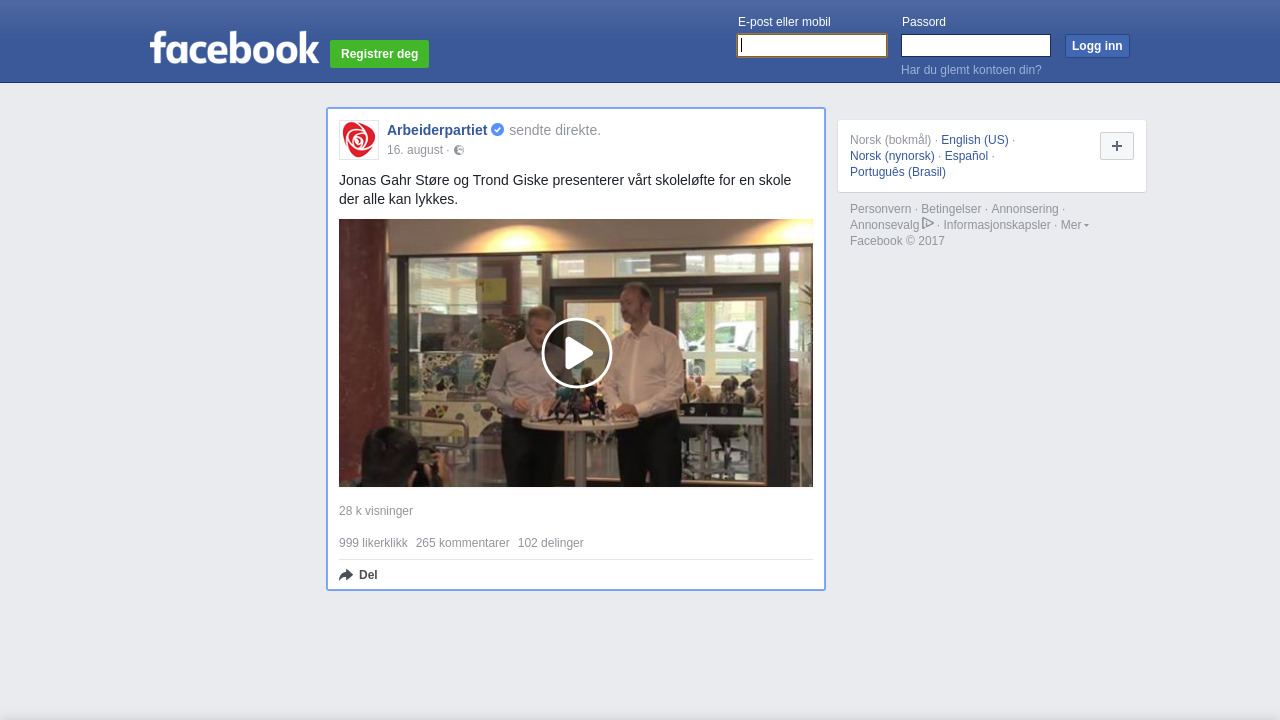Open the Betingelser footer link
The height and width of the screenshot is (720, 1280).
(x=951, y=209)
